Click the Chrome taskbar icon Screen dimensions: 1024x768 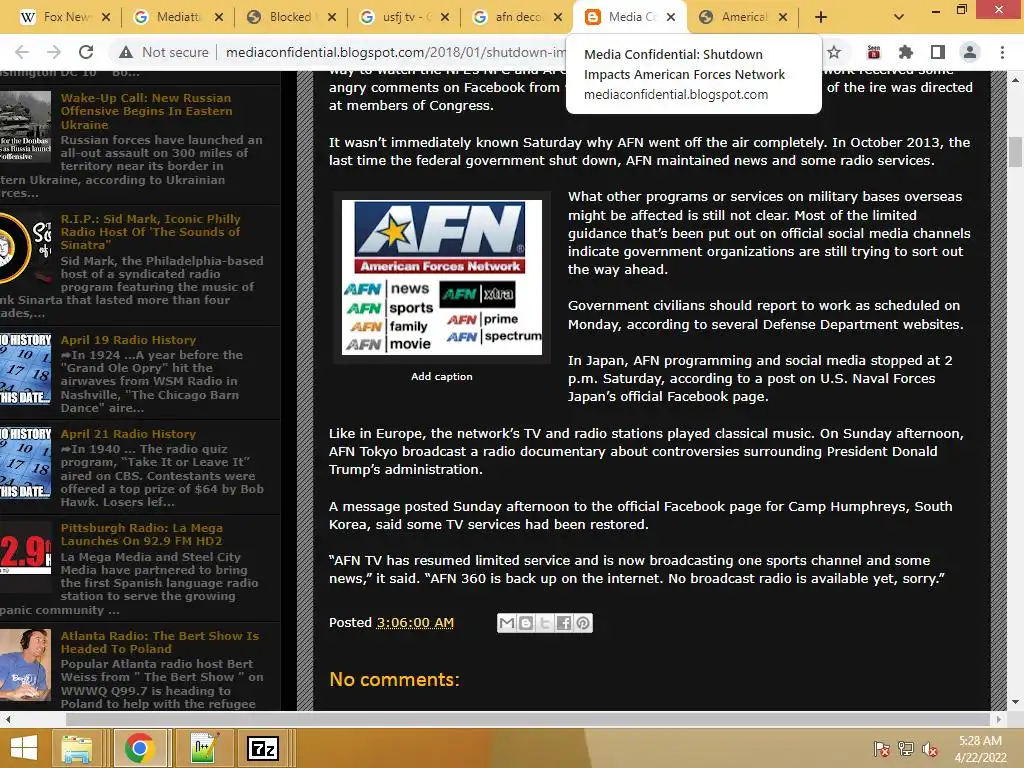(x=138, y=748)
